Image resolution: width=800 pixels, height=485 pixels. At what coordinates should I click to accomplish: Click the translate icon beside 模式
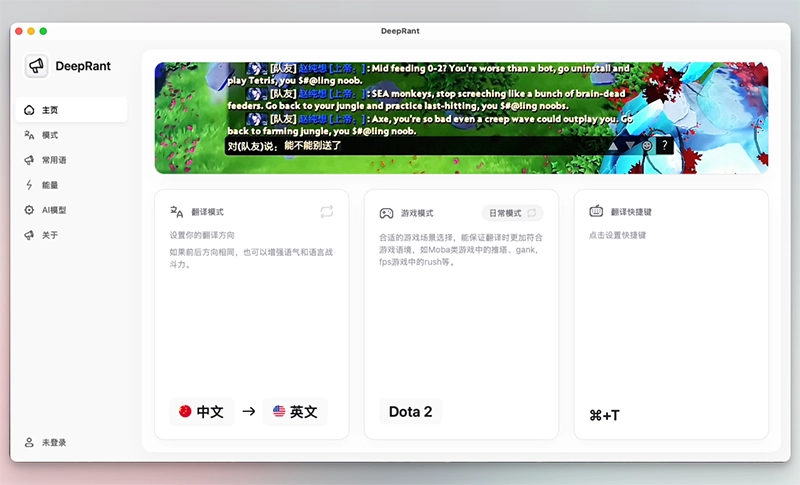click(29, 135)
